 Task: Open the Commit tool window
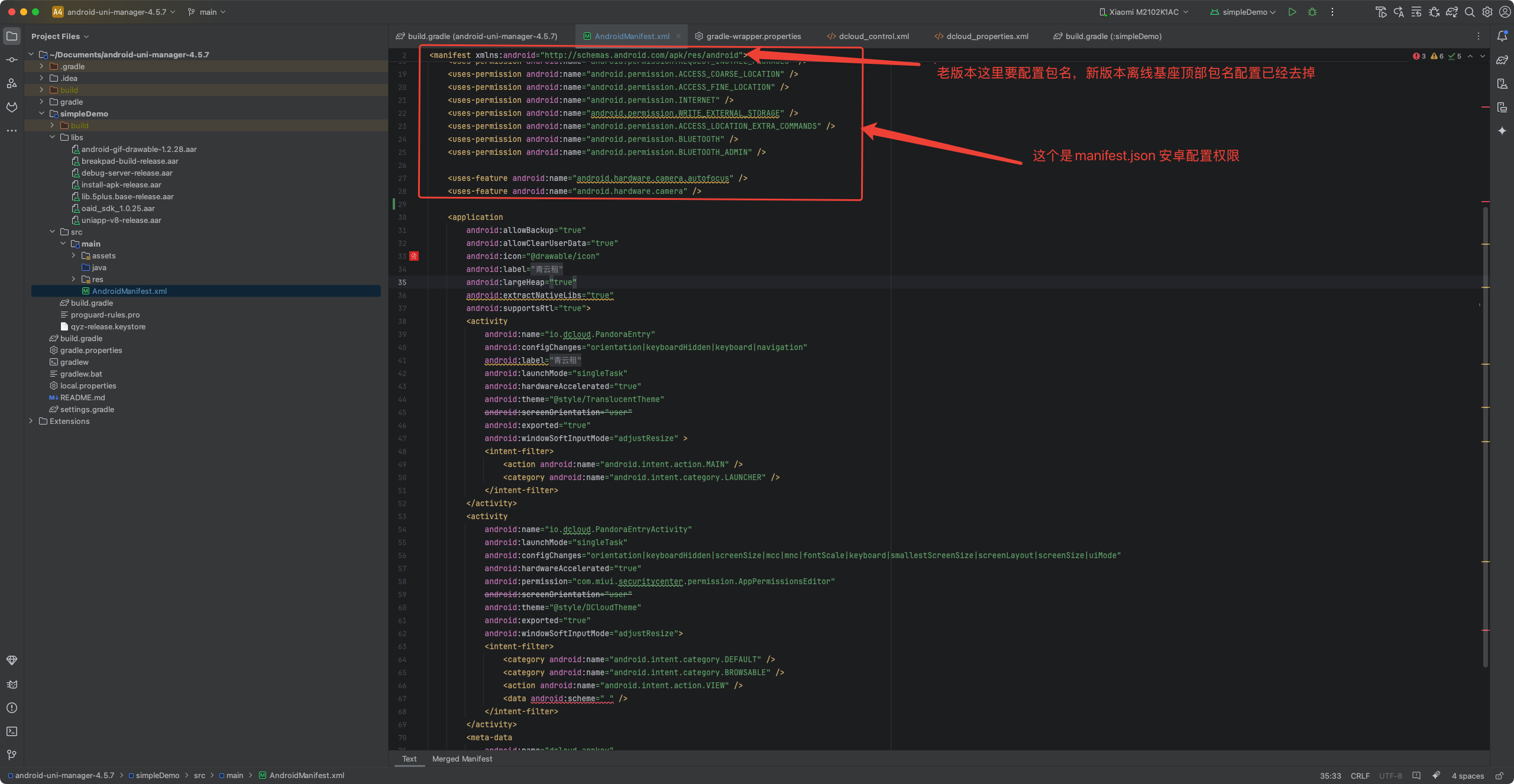pos(12,60)
